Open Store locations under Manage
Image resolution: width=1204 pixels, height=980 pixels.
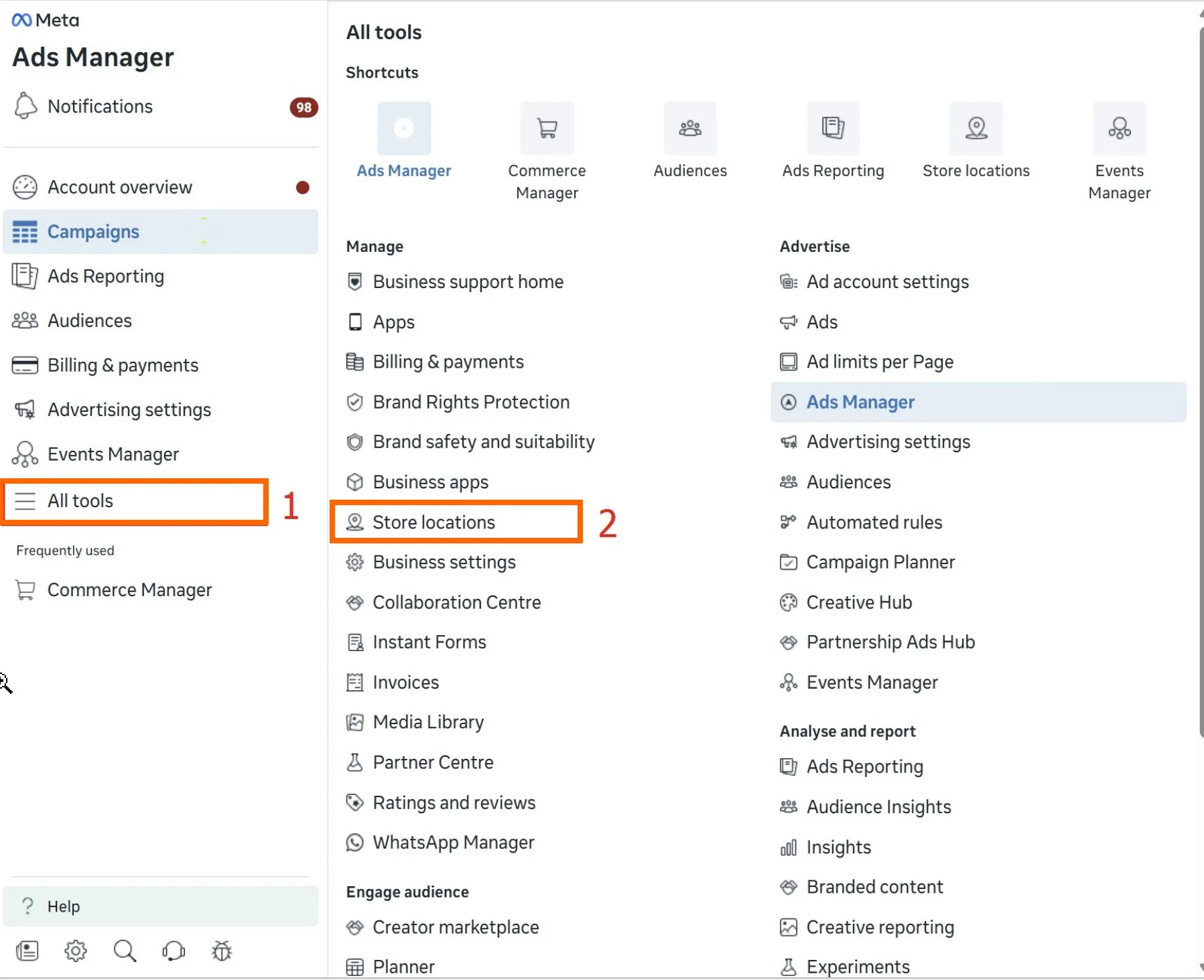(x=433, y=522)
